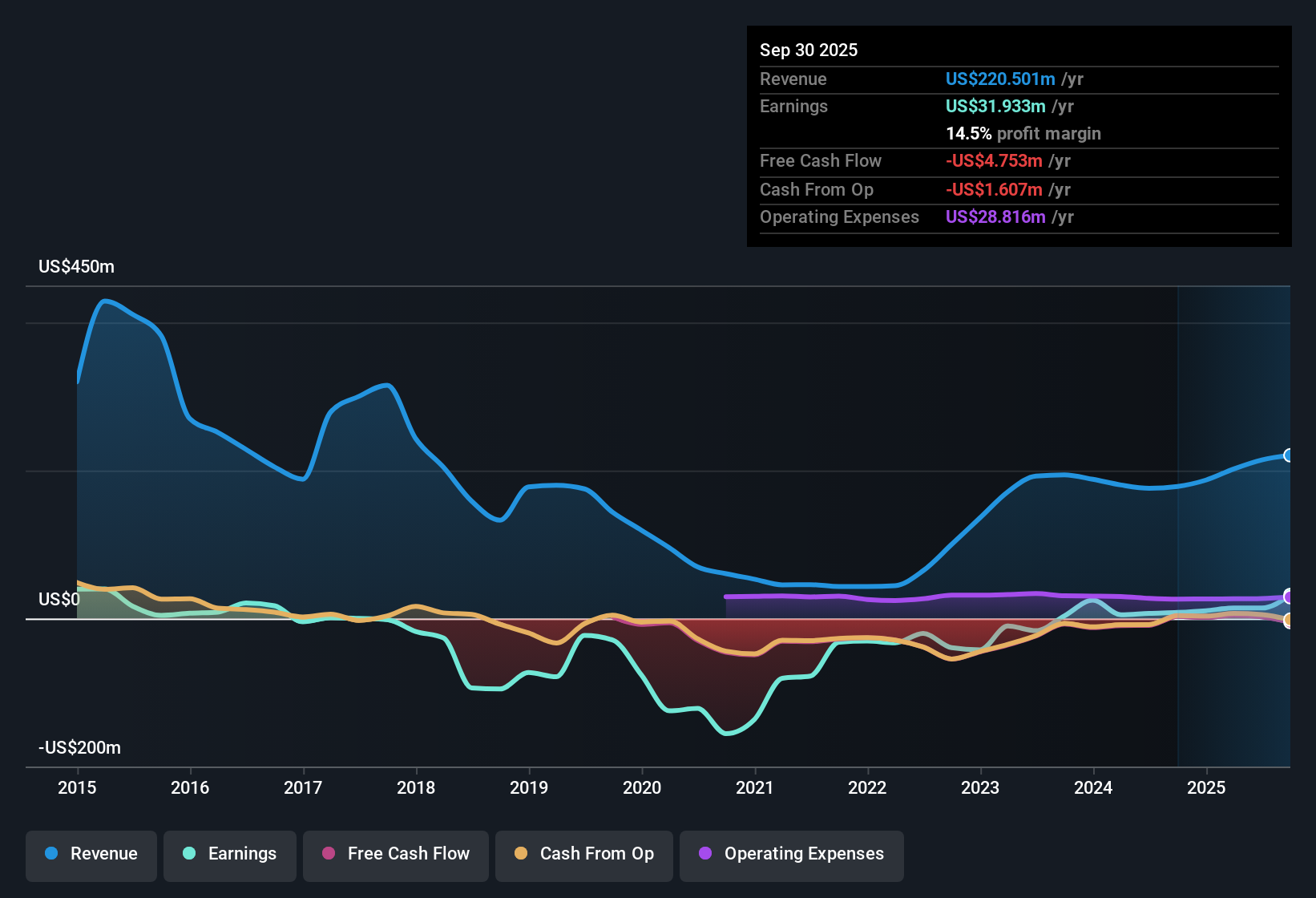The image size is (1316, 898).
Task: Select the Revenue endpoint marker on the chart
Action: tap(1289, 455)
